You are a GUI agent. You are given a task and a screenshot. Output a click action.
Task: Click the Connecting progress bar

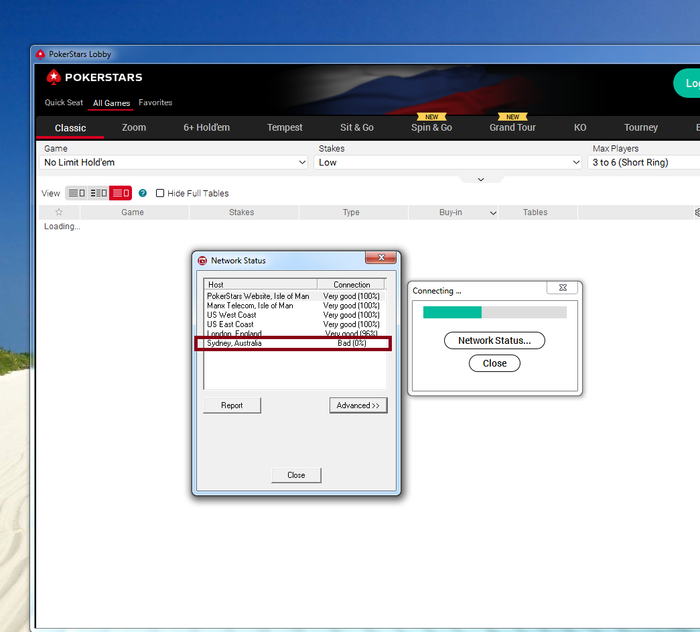(x=495, y=312)
